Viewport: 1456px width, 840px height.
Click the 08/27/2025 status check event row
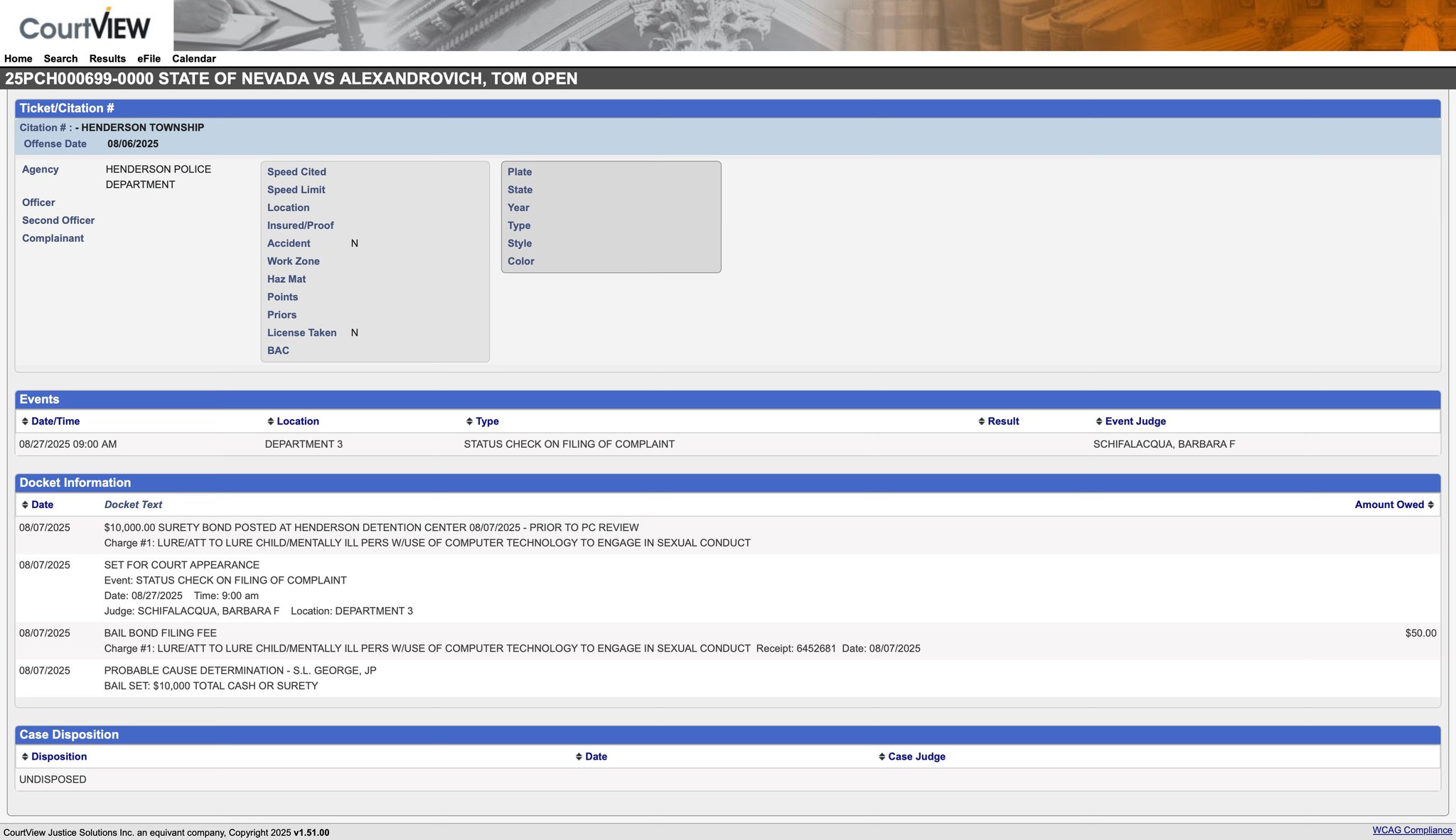(x=569, y=444)
